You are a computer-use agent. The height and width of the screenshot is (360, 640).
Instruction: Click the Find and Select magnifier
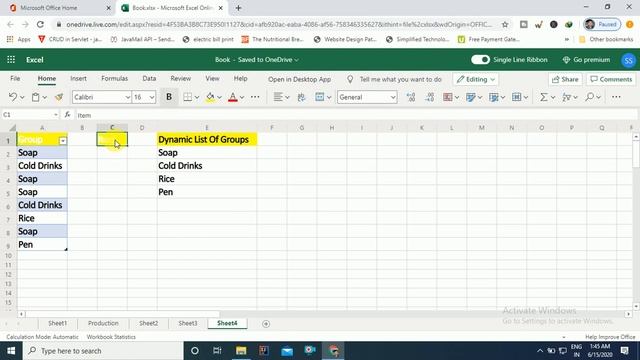[589, 97]
